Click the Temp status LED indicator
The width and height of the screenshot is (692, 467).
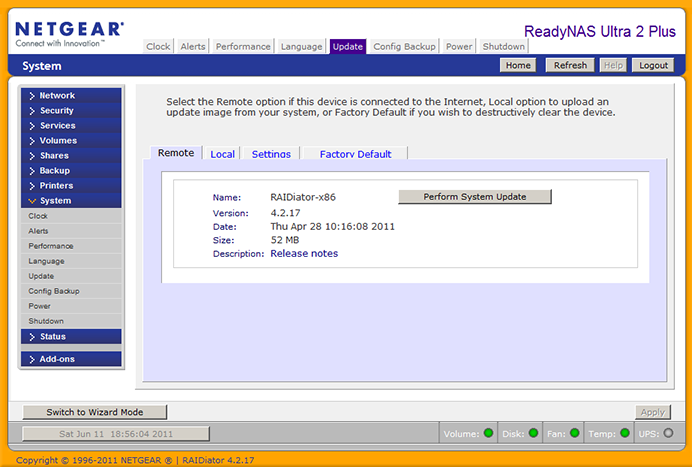click(x=624, y=433)
